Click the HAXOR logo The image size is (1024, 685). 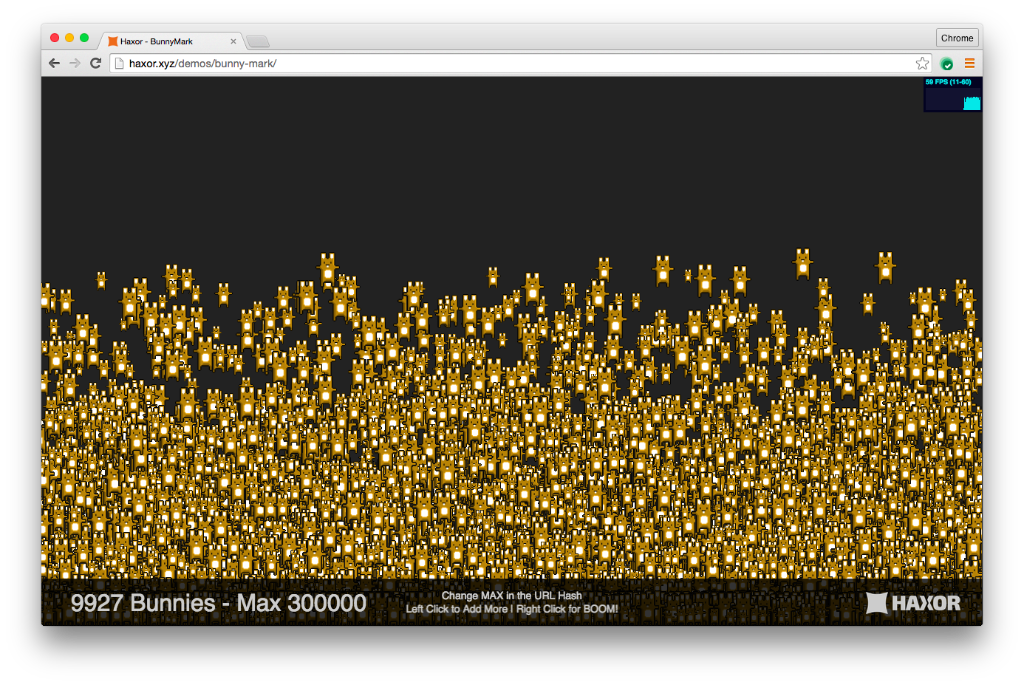pos(913,603)
